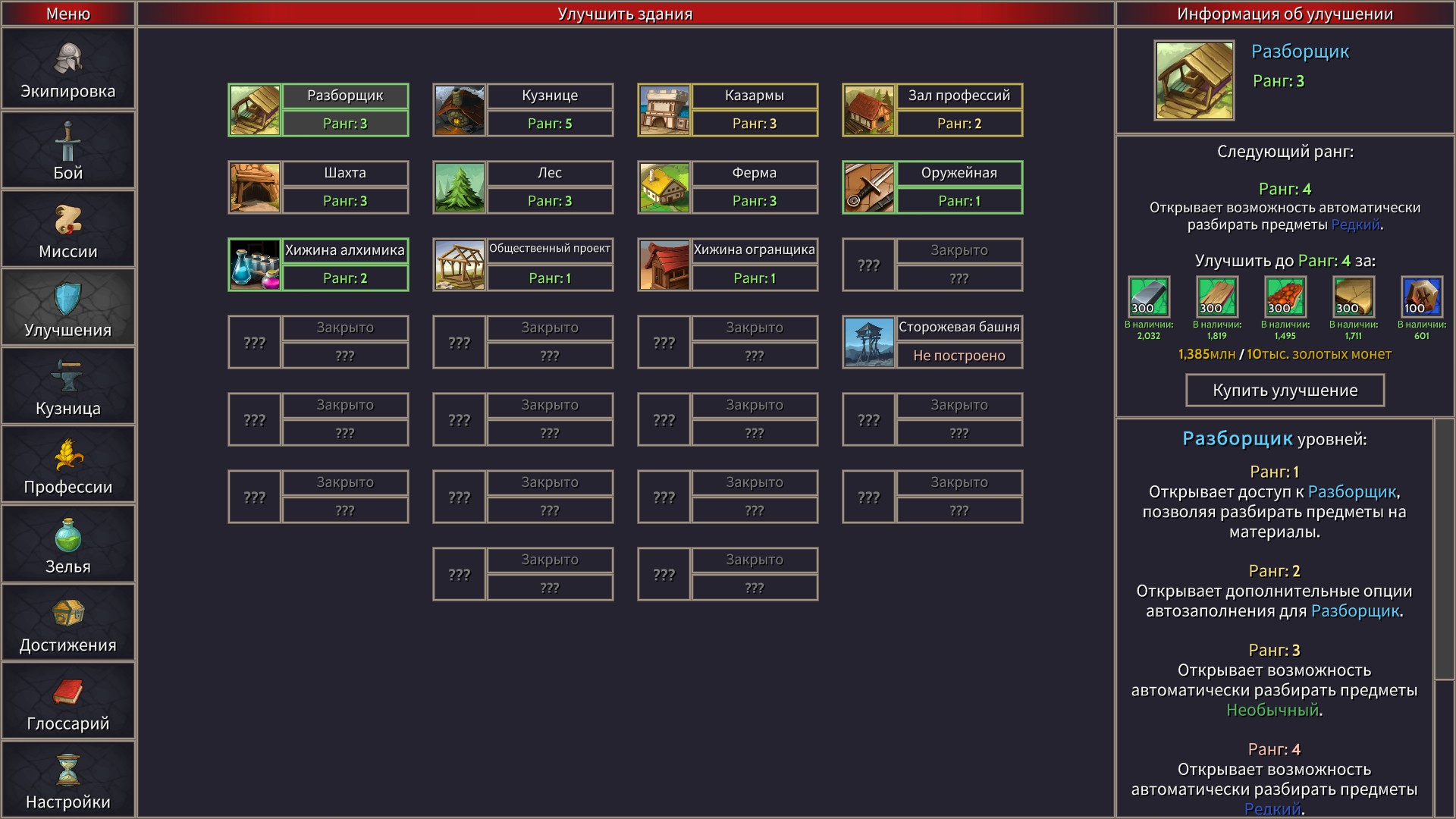This screenshot has width=1456, height=819.
Task: Click the green Необычный rarity link
Action: click(1272, 711)
